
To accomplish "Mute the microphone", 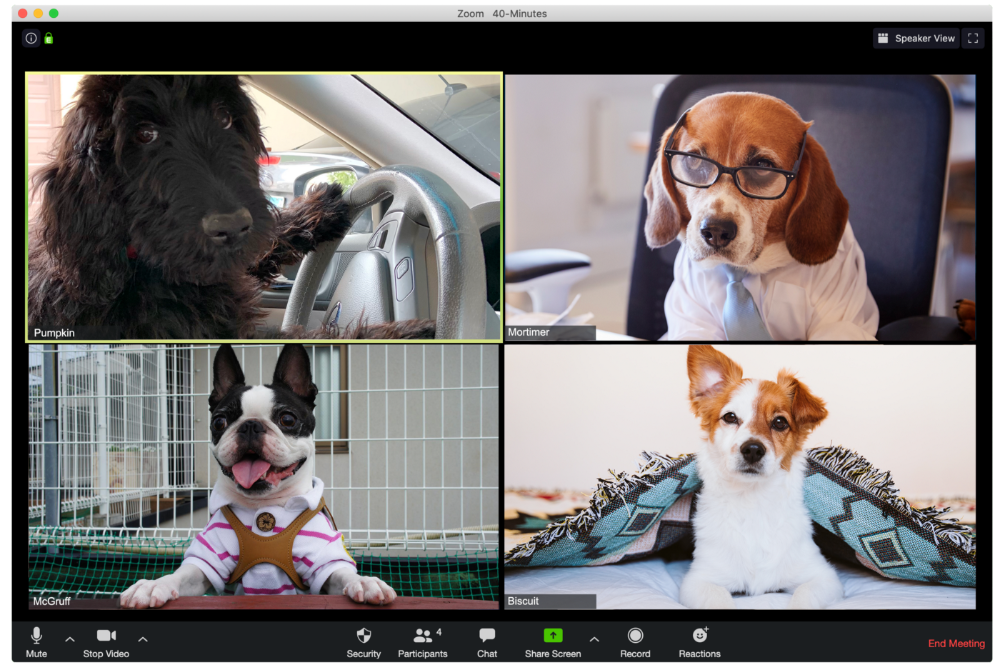I will pos(36,642).
